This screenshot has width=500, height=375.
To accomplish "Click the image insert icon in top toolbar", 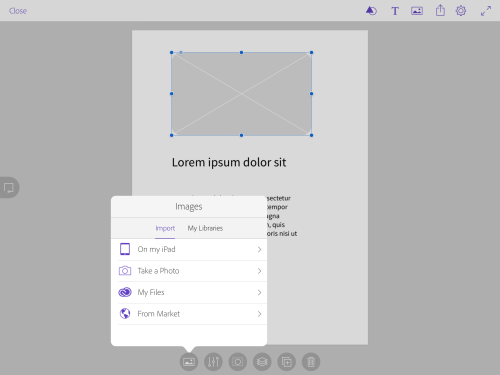I will (417, 11).
